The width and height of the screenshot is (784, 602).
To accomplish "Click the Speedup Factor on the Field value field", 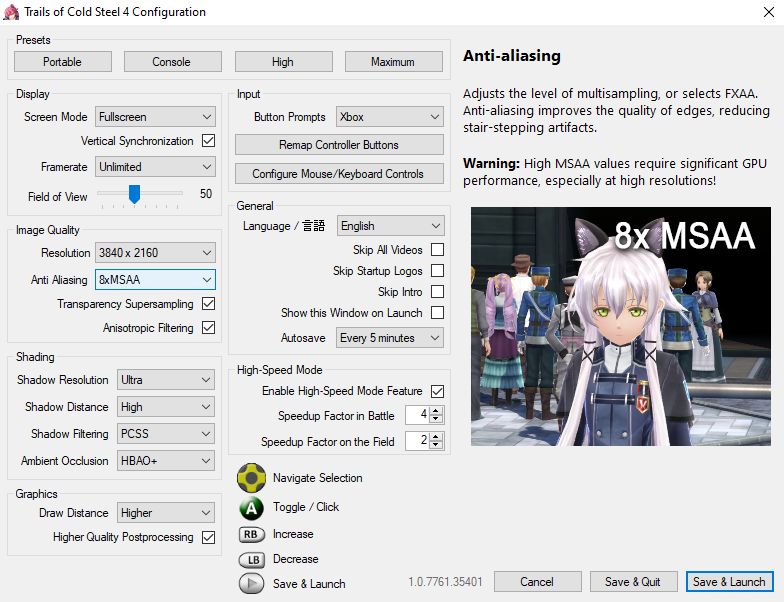I will (418, 441).
